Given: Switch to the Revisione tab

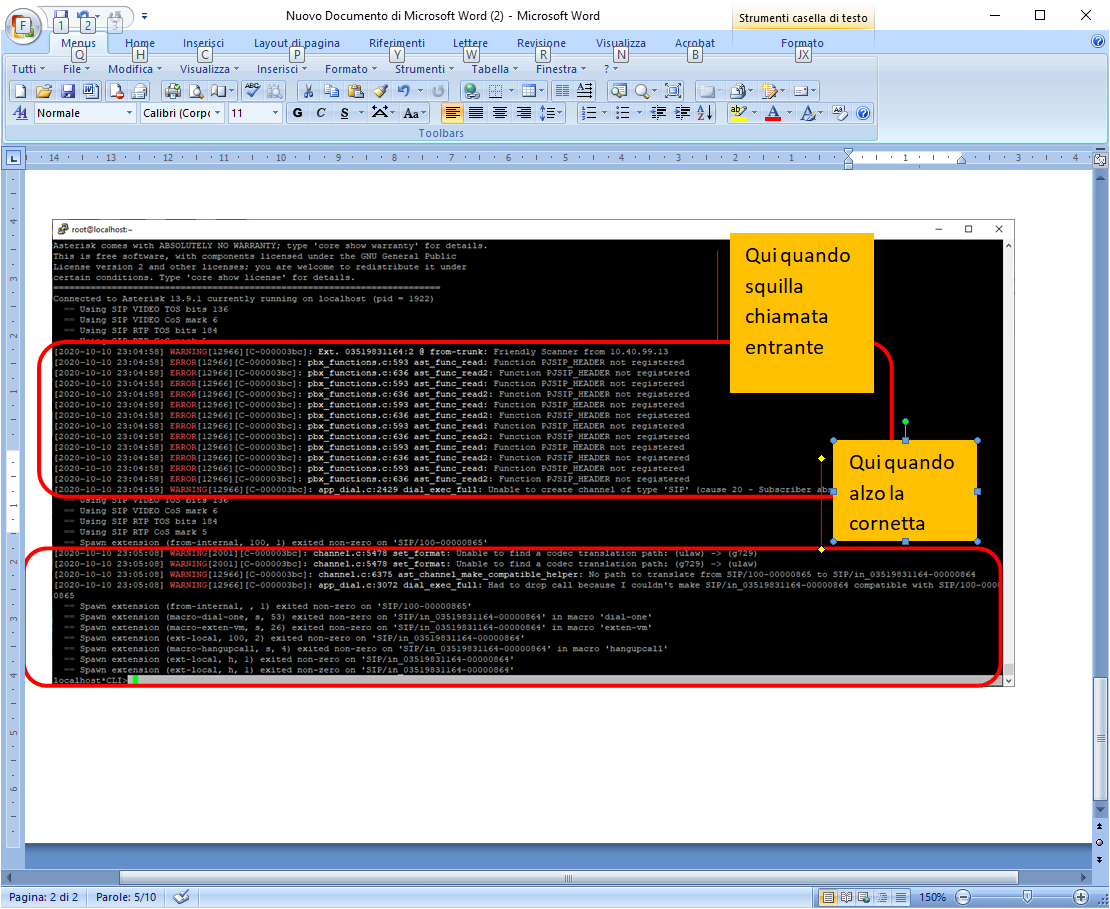Looking at the screenshot, I should tap(541, 43).
